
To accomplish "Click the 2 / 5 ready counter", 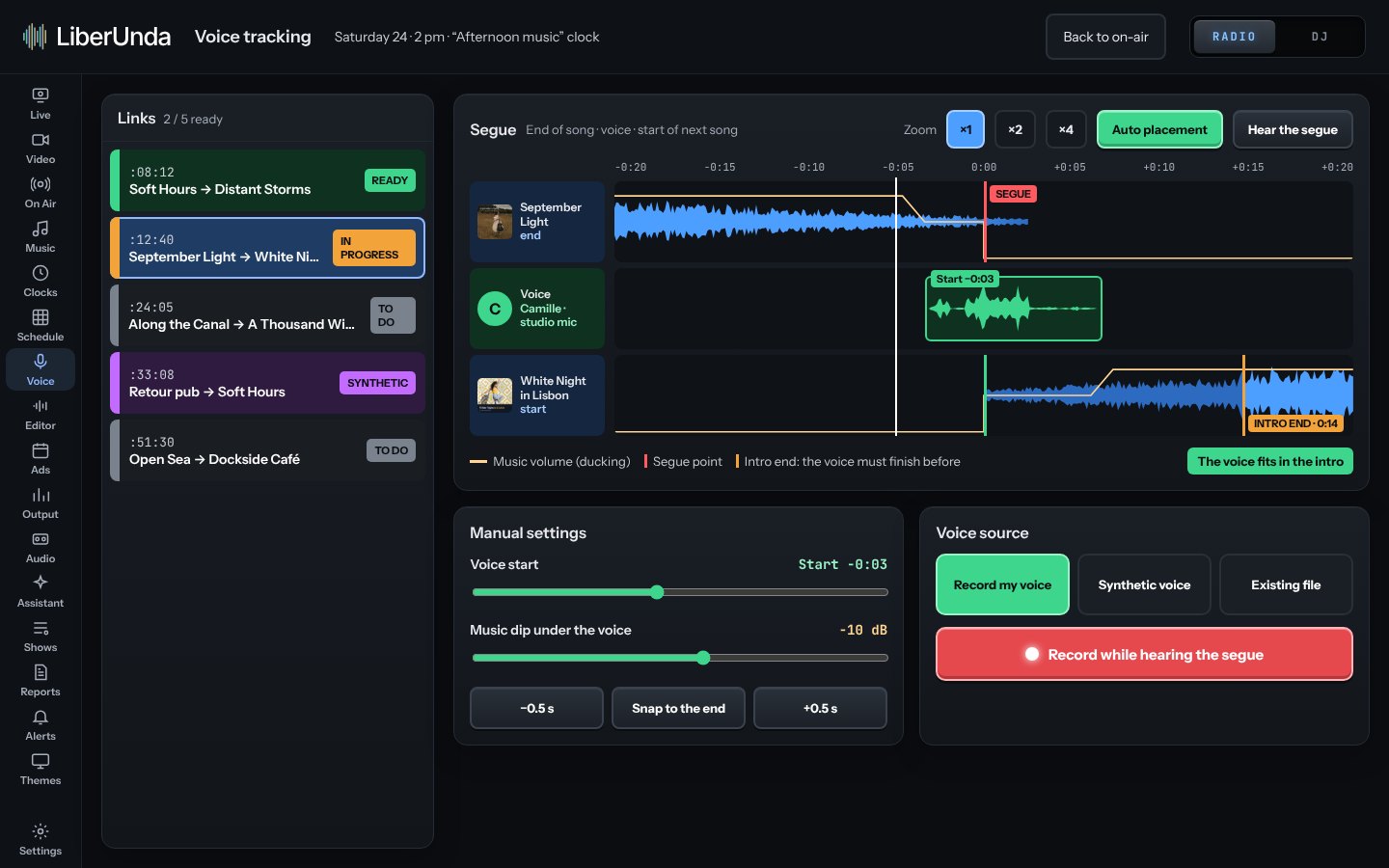I will click(193, 120).
